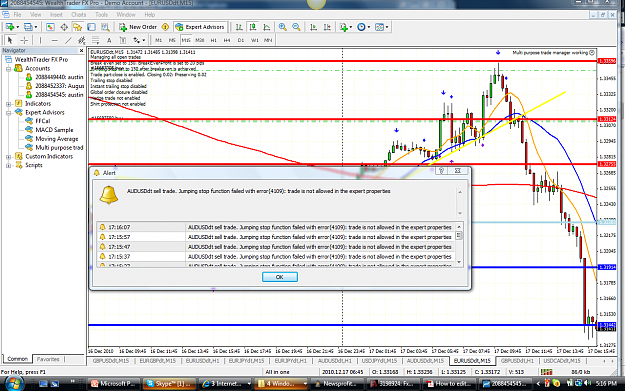Select the vertical line tool
The width and height of the screenshot is (625, 391).
tap(40, 40)
